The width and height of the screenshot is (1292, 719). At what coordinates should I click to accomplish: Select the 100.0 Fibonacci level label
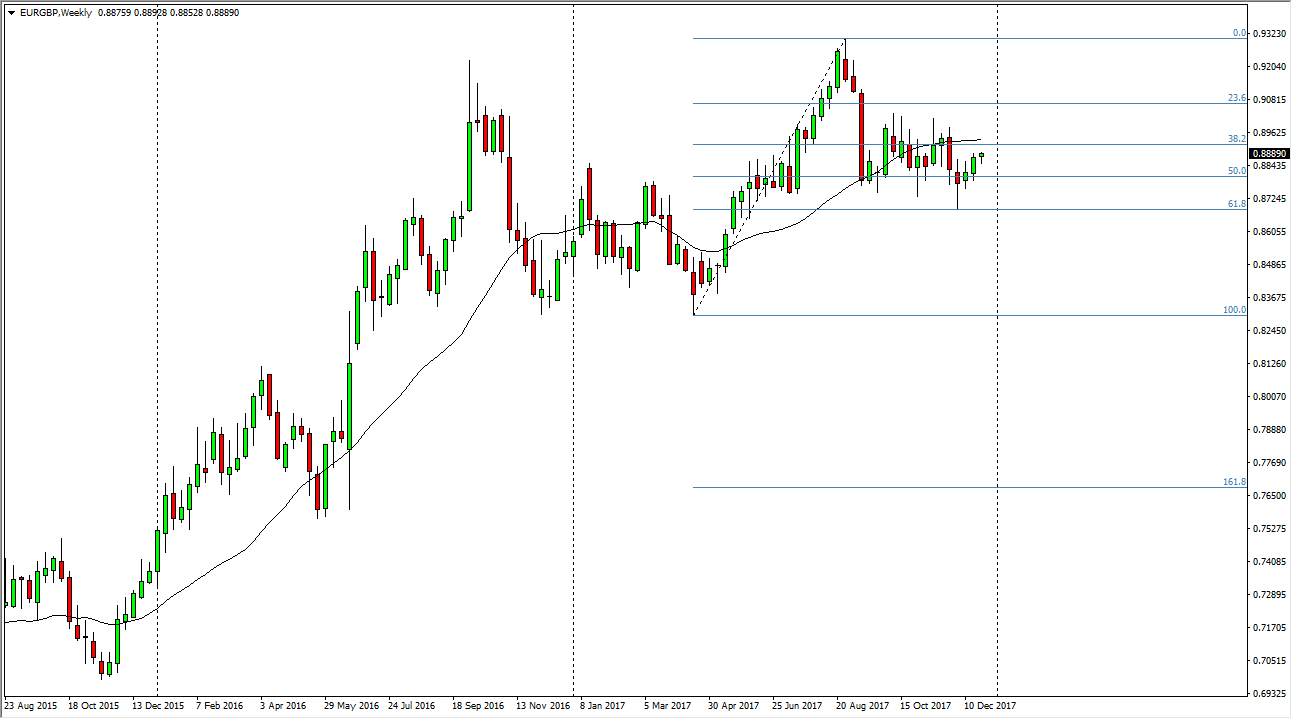[1234, 310]
